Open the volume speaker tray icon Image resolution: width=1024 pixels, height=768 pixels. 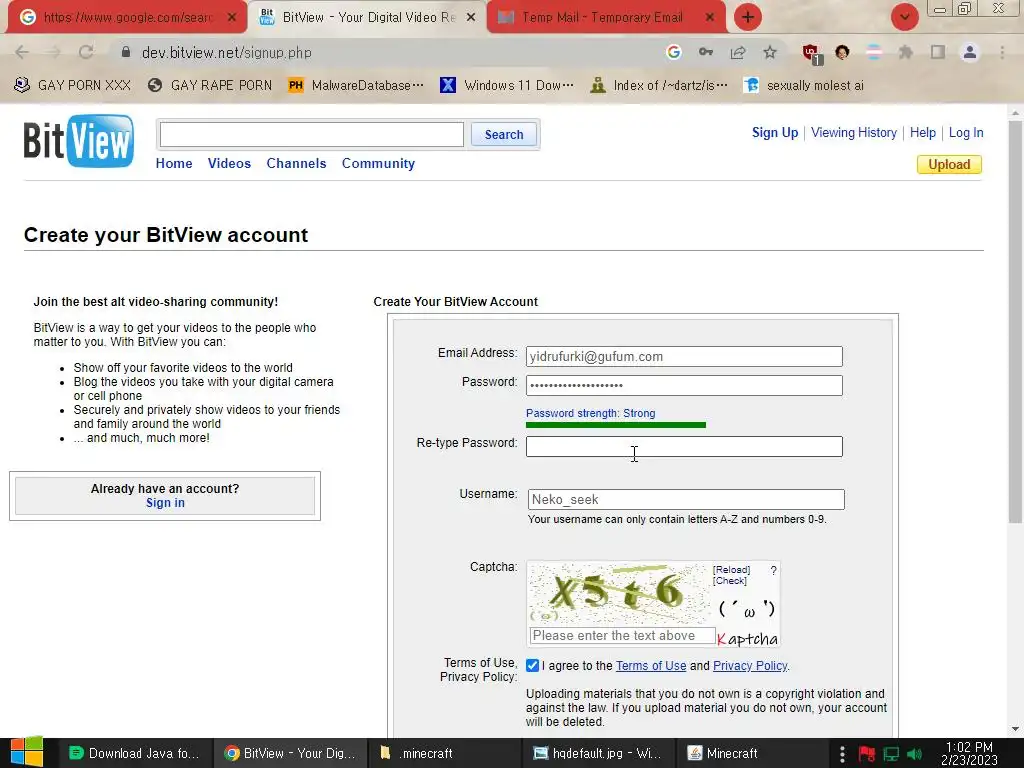915,754
